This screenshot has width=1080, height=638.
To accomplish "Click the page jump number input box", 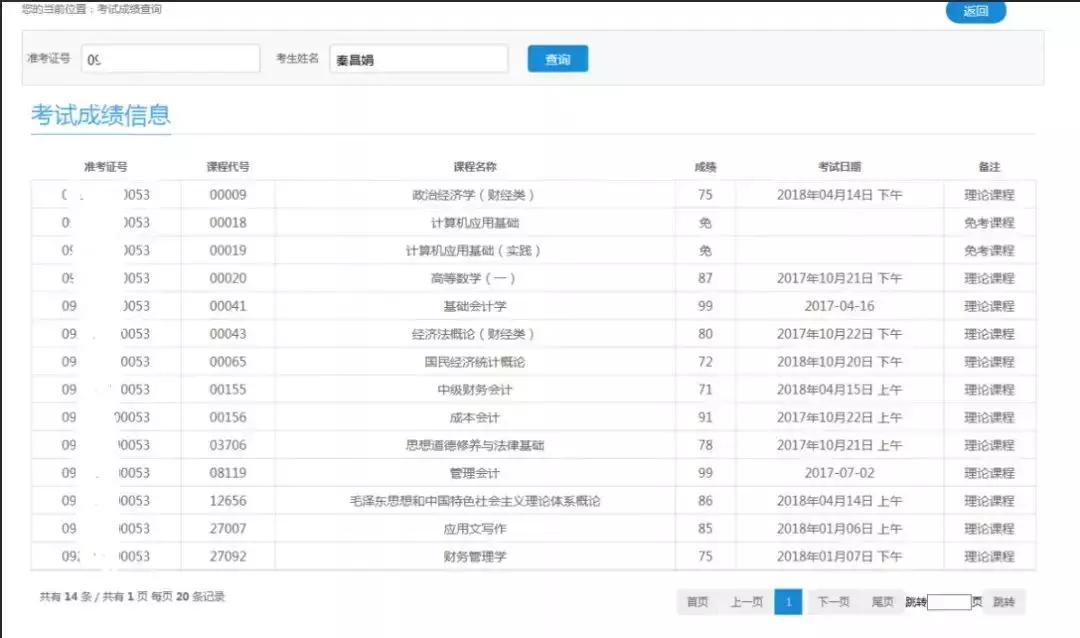I will coord(948,602).
